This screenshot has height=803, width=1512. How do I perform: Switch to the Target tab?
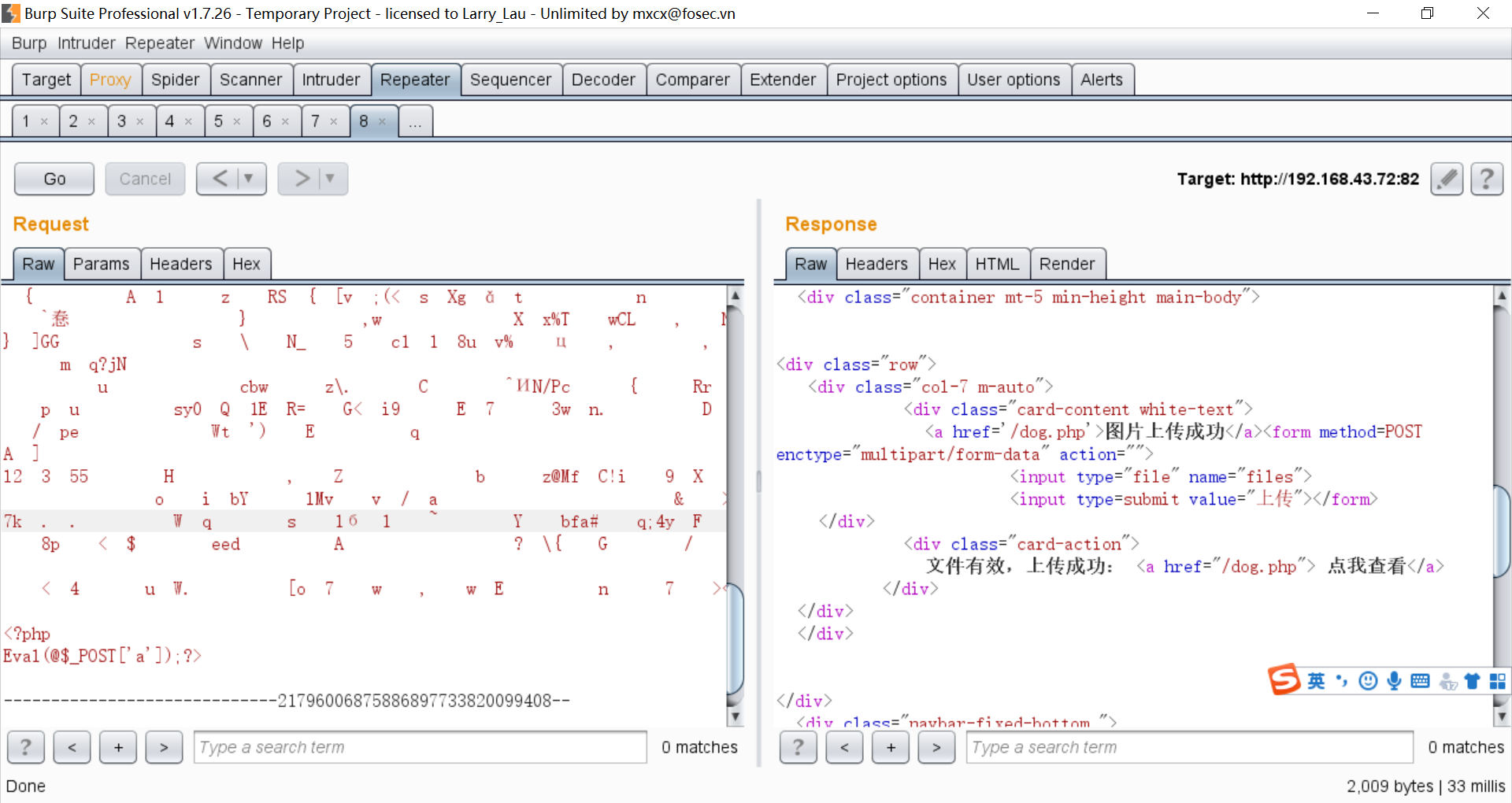(46, 80)
